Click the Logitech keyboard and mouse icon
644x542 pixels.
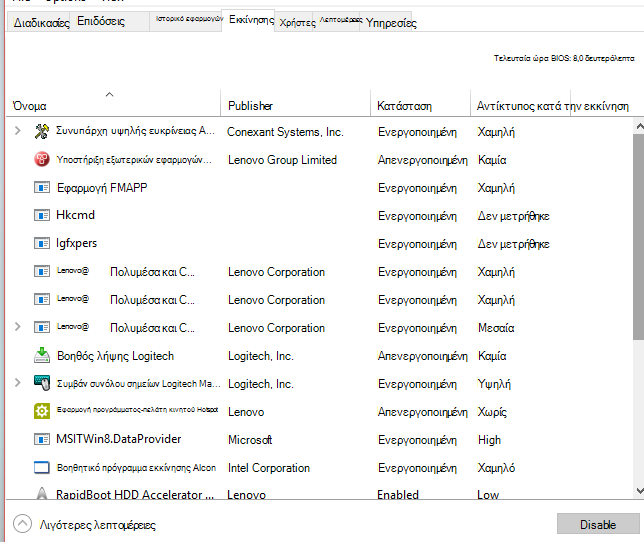(41, 383)
